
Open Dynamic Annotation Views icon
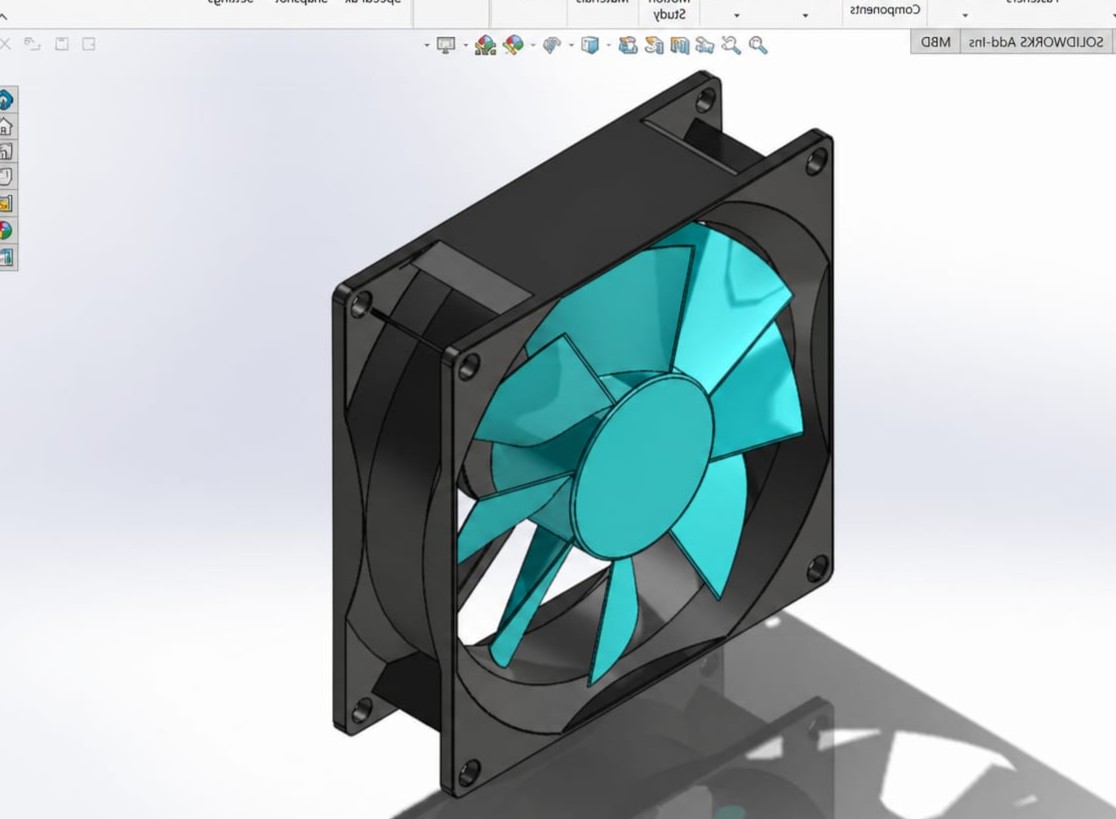point(654,46)
